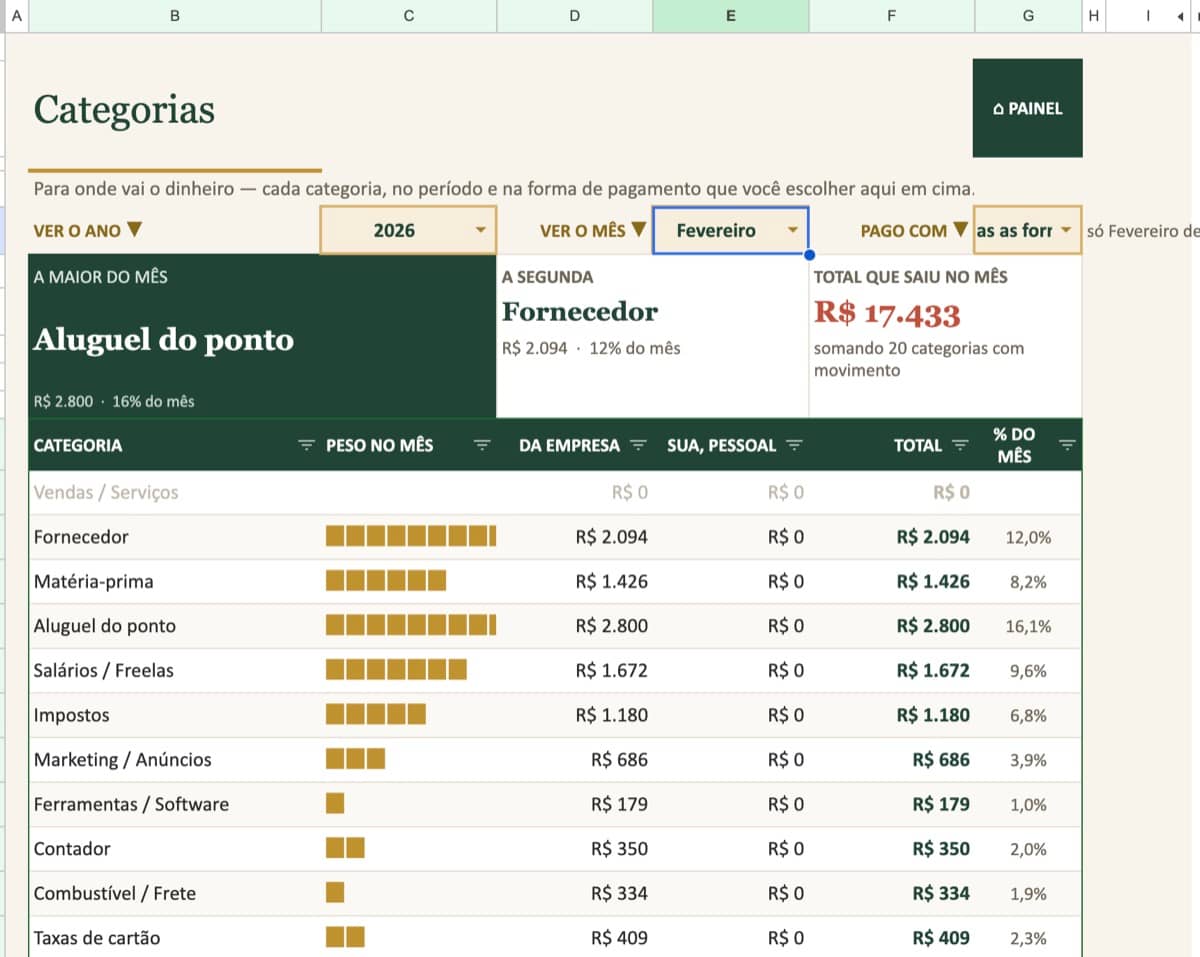Select column E header
The height and width of the screenshot is (957, 1200).
coord(730,15)
